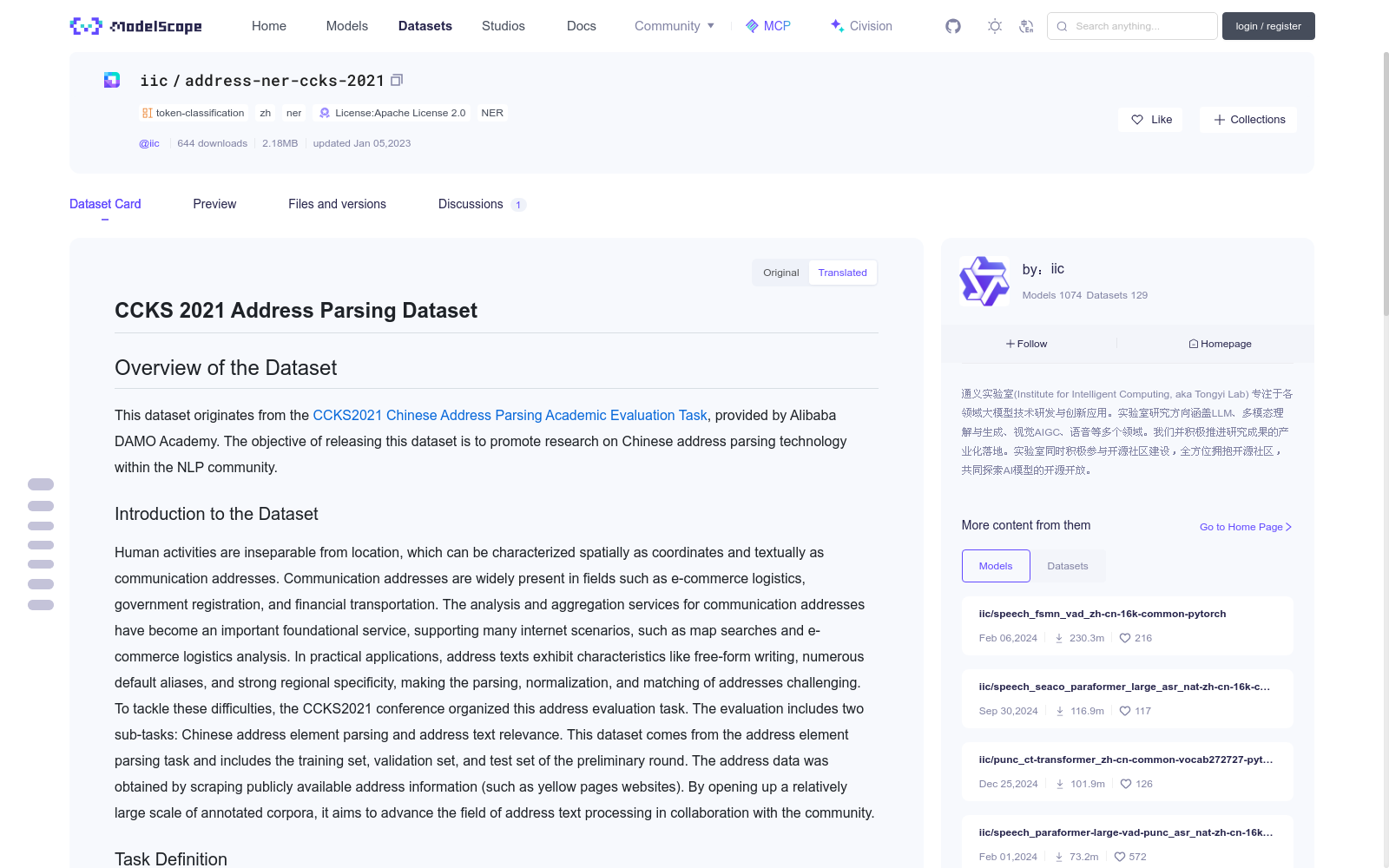
Task: Open the iic organization logo
Action: (x=984, y=281)
